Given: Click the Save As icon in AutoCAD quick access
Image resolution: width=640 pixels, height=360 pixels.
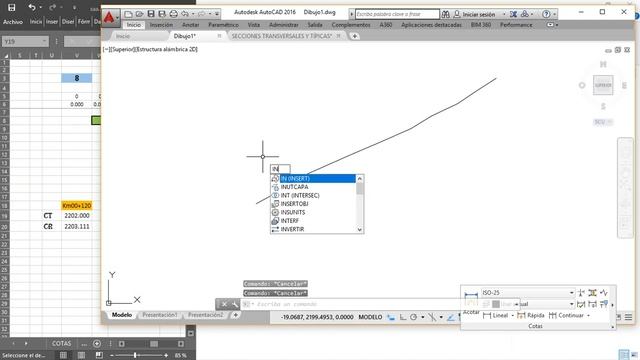Looking at the screenshot, I should pyautogui.click(x=162, y=14).
